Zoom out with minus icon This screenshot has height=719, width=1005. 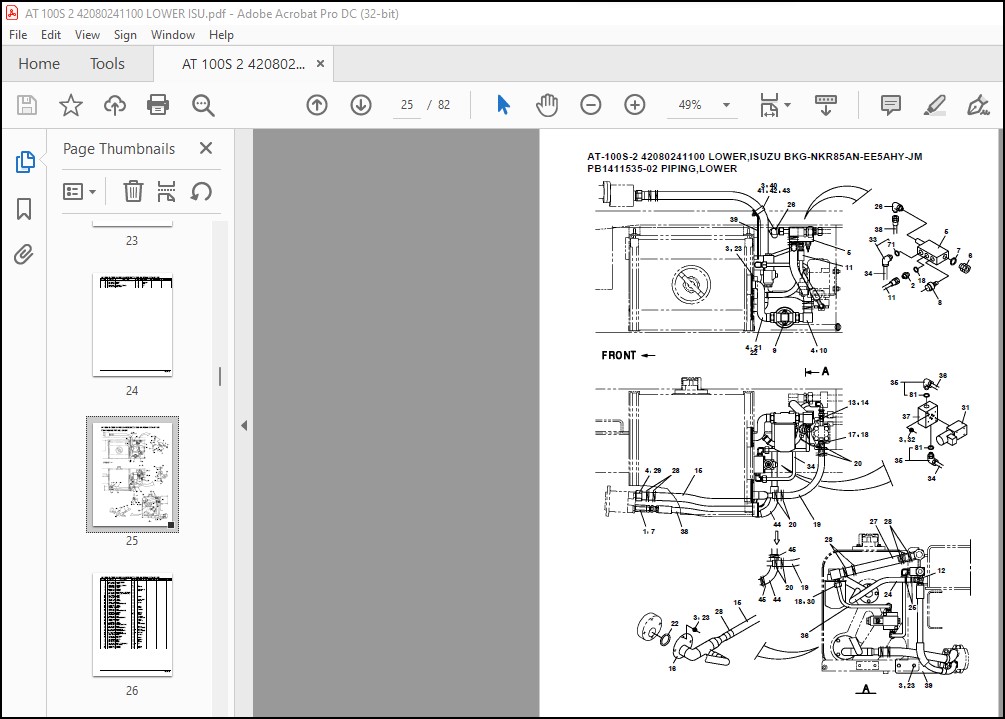[590, 104]
